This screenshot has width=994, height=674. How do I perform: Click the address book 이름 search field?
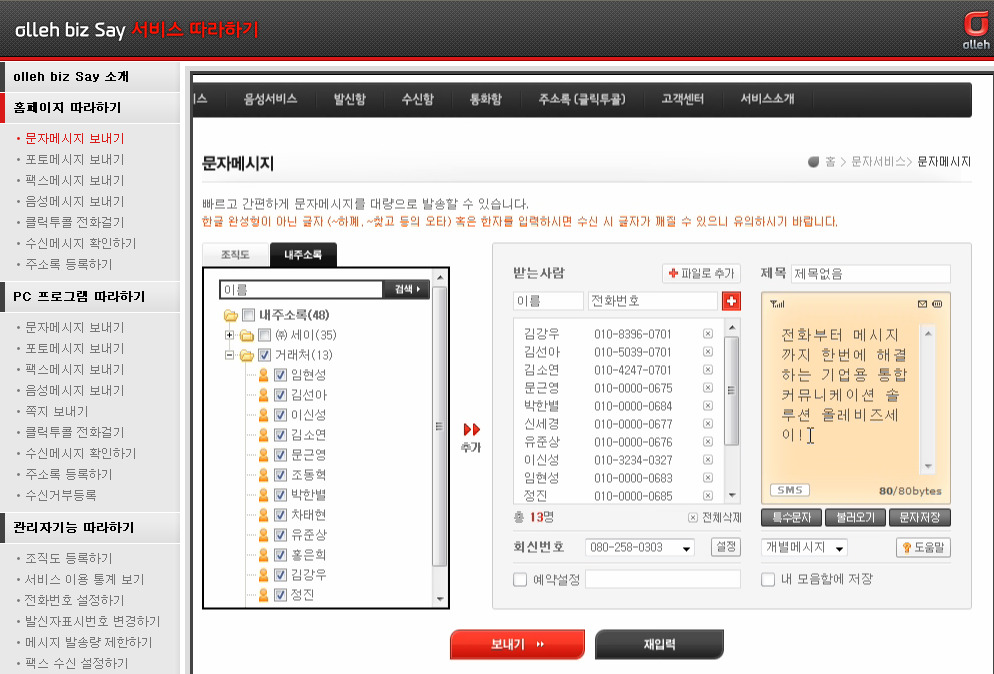(x=301, y=290)
